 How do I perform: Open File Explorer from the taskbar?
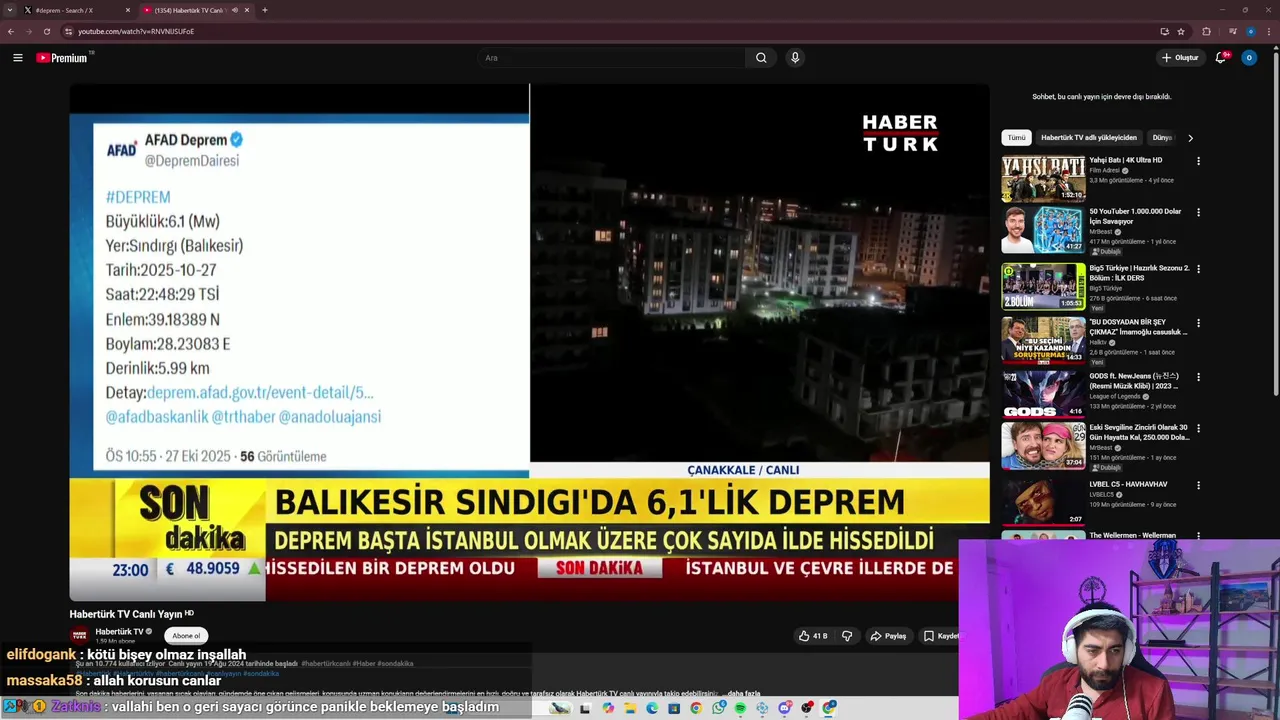pyautogui.click(x=630, y=708)
